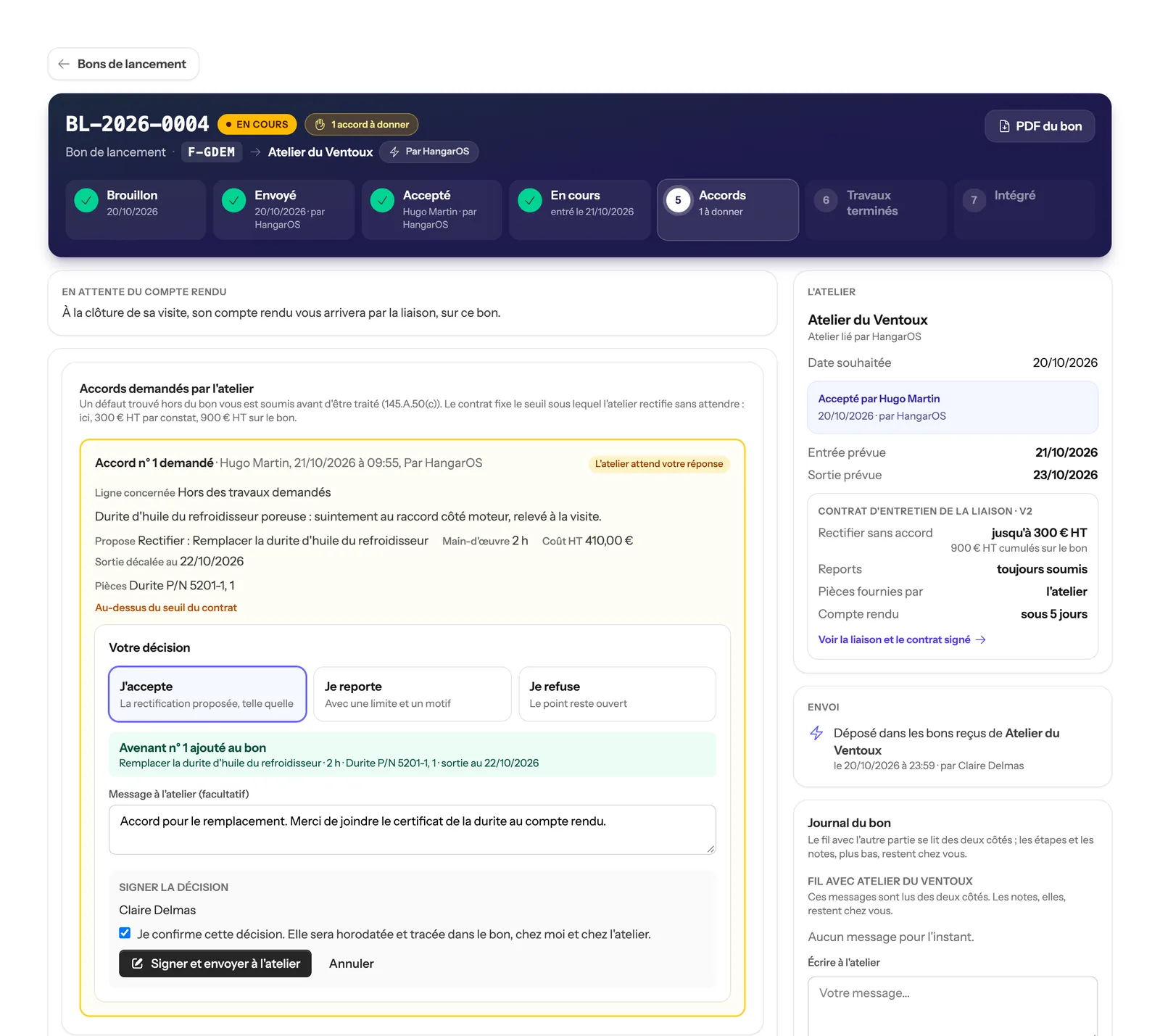This screenshot has width=1160, height=1036.
Task: Click the green check icon for Envoyé
Action: pos(234,200)
